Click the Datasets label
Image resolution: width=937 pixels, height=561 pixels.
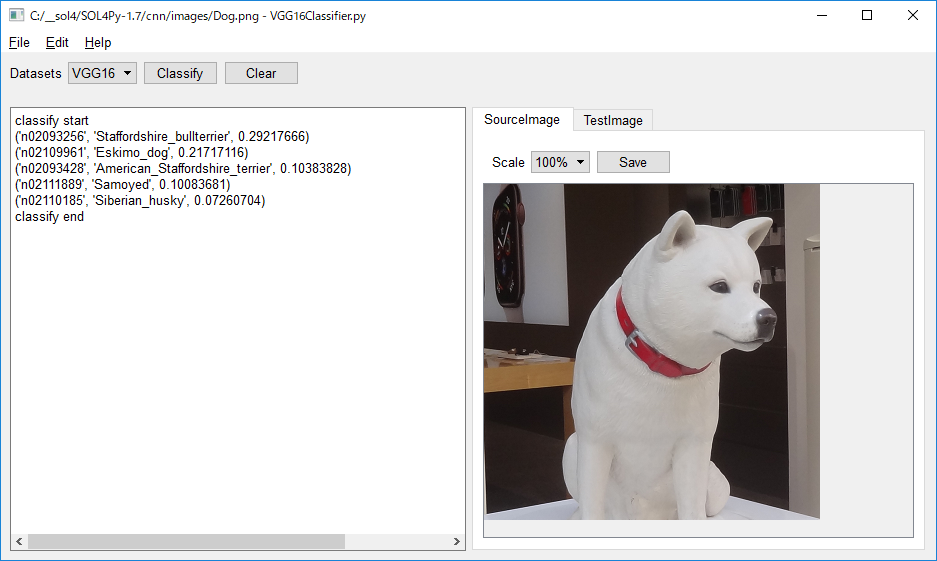coord(36,73)
